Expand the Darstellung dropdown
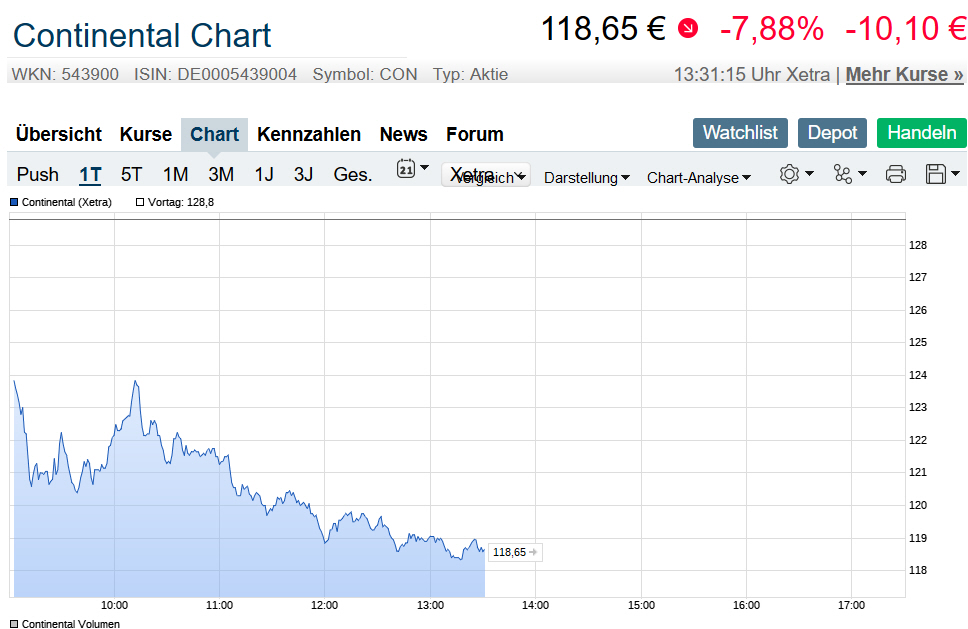Viewport: 968px width, 629px height. coord(586,178)
